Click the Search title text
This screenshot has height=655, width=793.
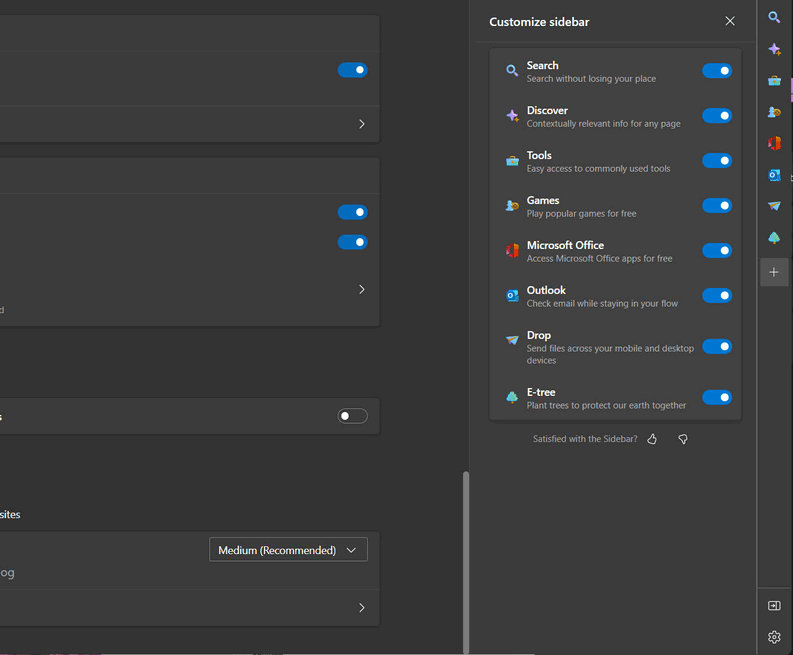point(542,66)
